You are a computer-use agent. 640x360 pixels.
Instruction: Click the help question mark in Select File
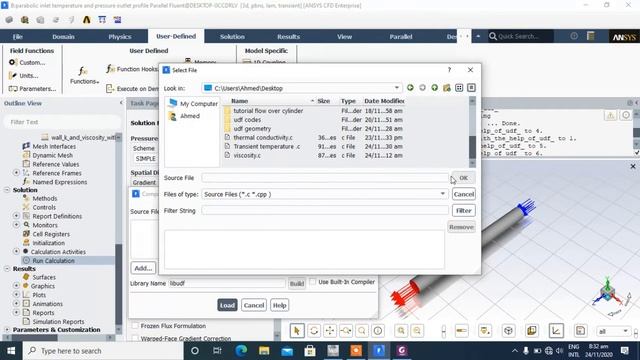pos(449,70)
